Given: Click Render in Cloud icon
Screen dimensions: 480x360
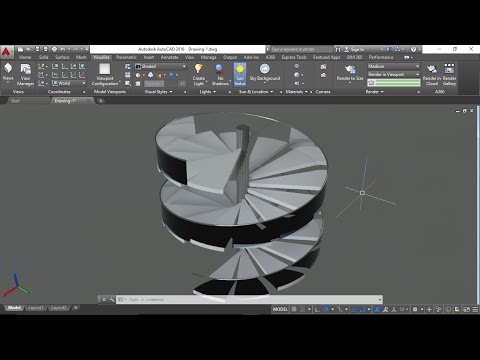Looking at the screenshot, I should pyautogui.click(x=432, y=69).
